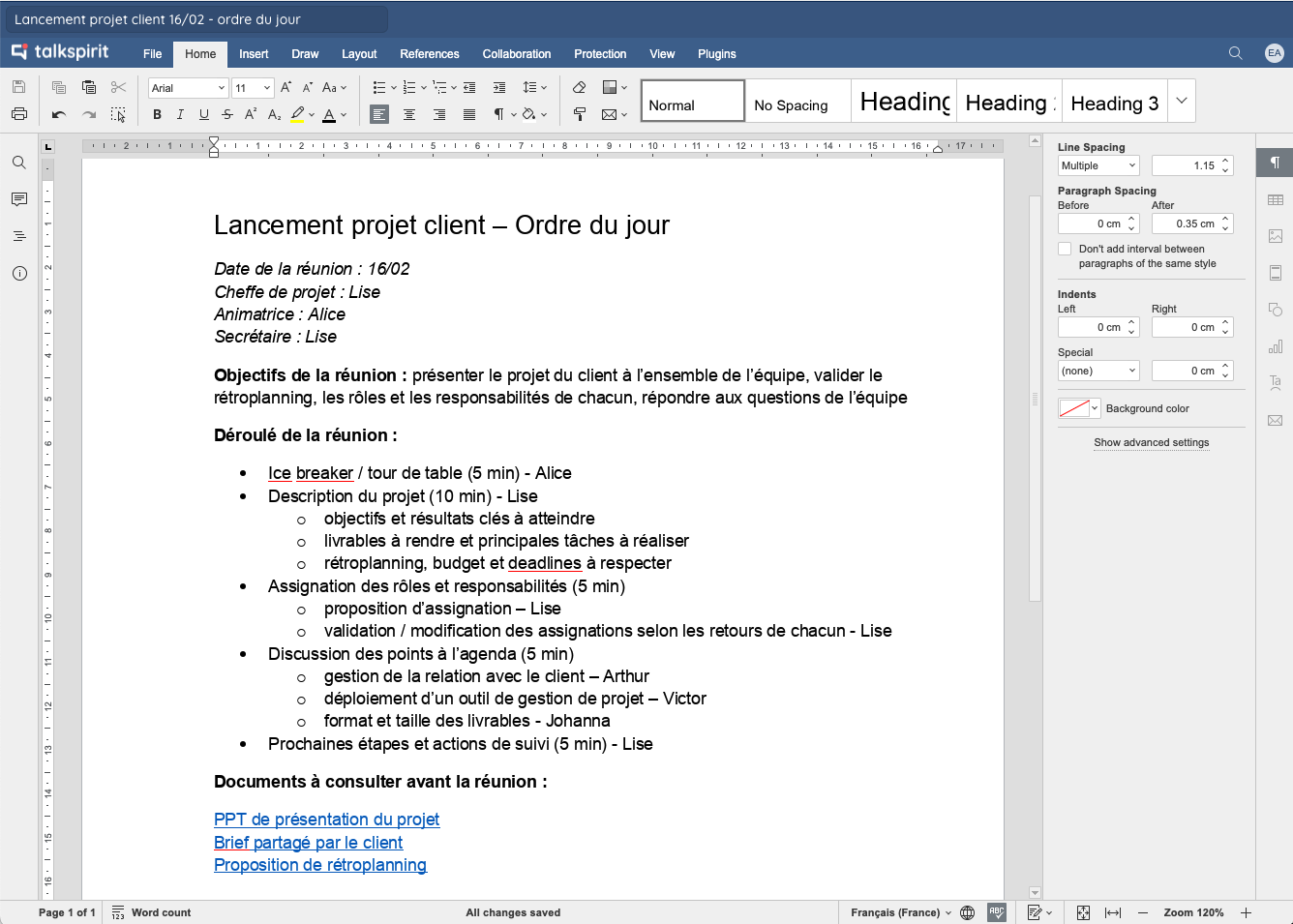Viewport: 1293px width, 924px height.
Task: Open Chart settings in the right sidebar
Action: coord(1275,346)
